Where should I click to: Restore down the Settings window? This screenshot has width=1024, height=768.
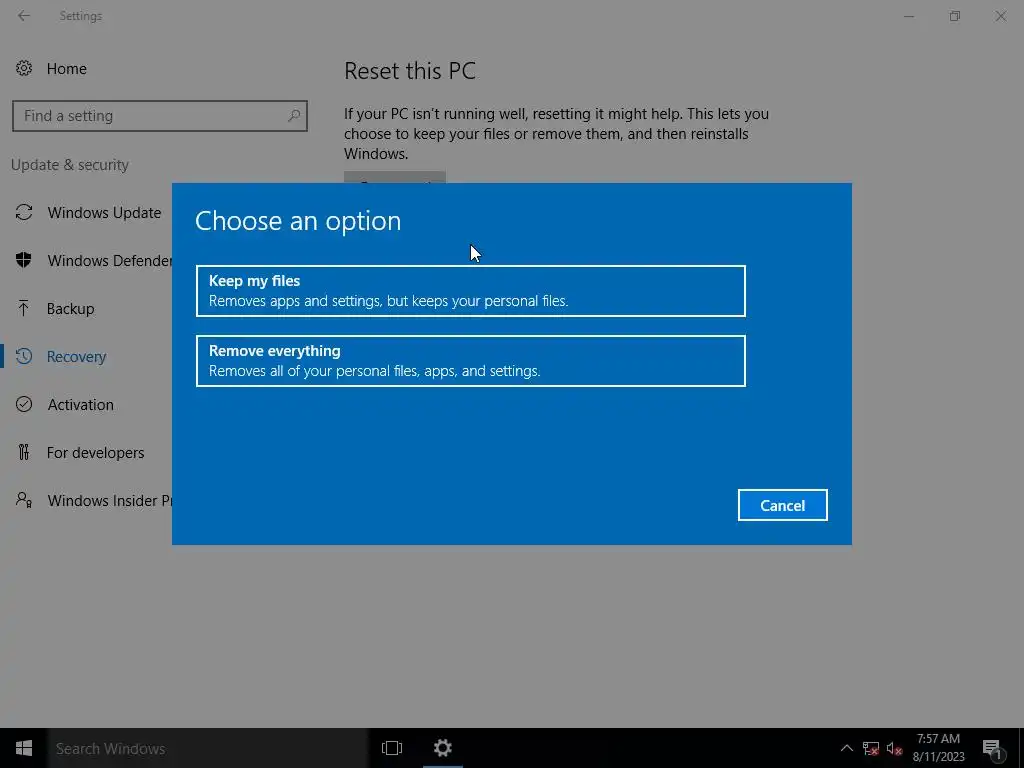point(955,16)
